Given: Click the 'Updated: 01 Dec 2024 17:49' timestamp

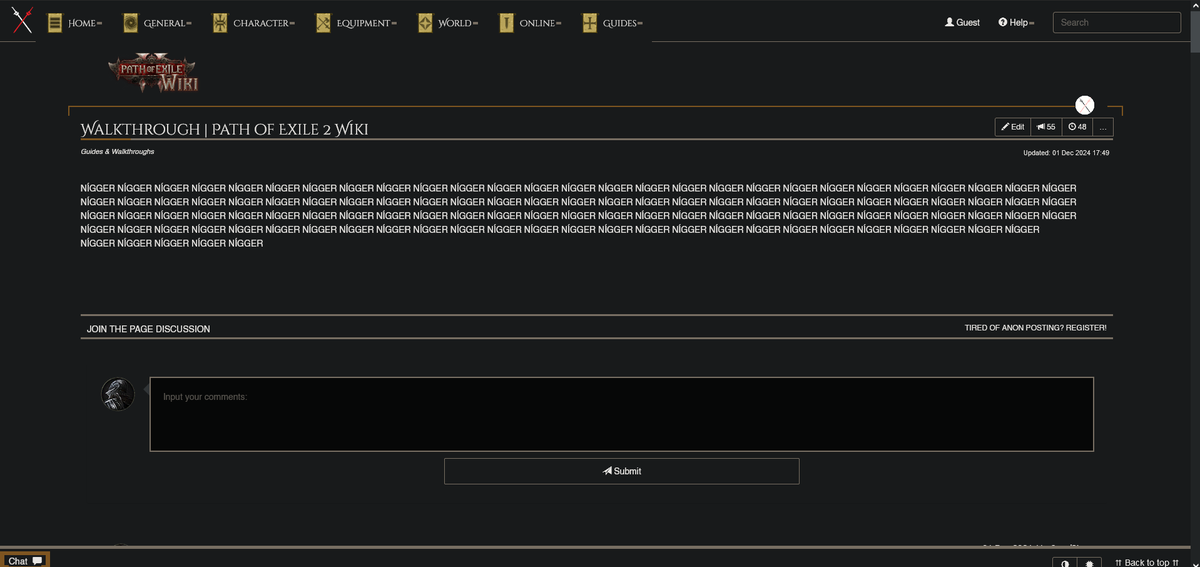Looking at the screenshot, I should (x=1066, y=153).
